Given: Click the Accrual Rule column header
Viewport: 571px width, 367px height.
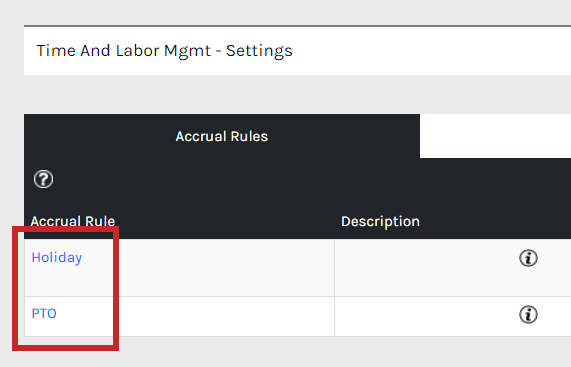Looking at the screenshot, I should point(73,221).
